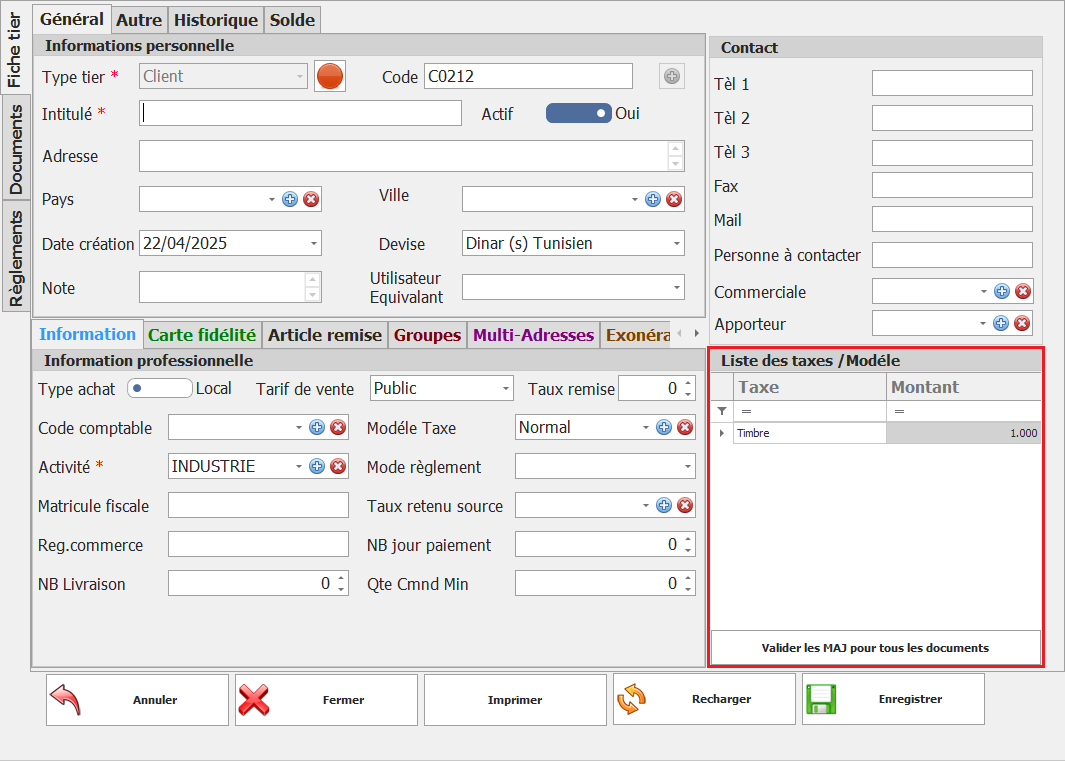Image resolution: width=1065 pixels, height=761 pixels.
Task: Click the add icon beside Code comptable
Action: [317, 427]
